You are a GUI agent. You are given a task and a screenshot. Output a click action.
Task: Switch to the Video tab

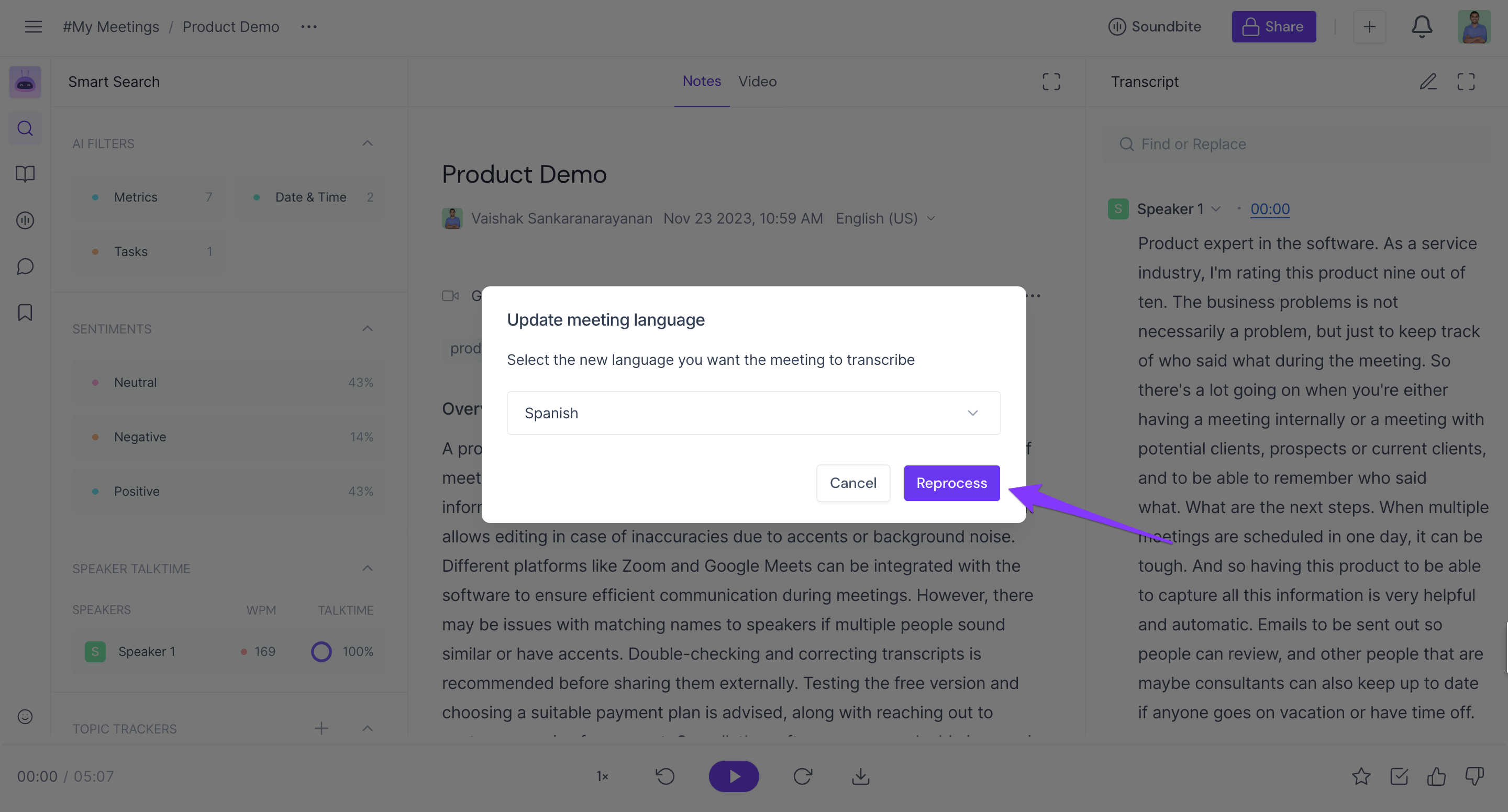click(757, 81)
